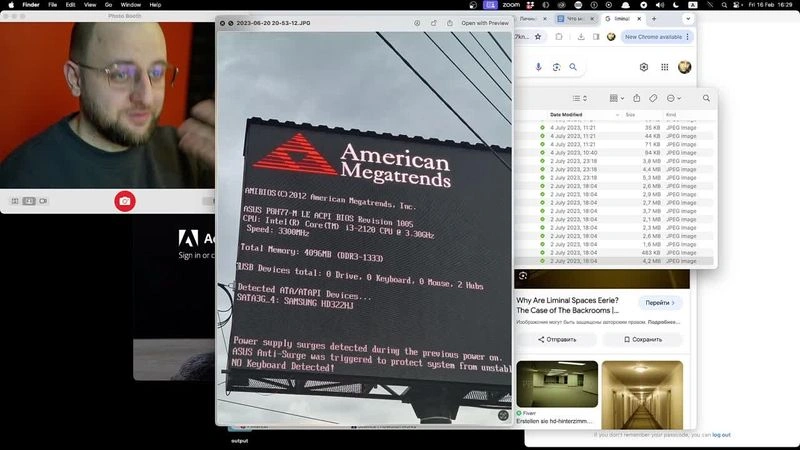This screenshot has width=800, height=450.
Task: Click Finder toolbar share icon
Action: (x=636, y=98)
